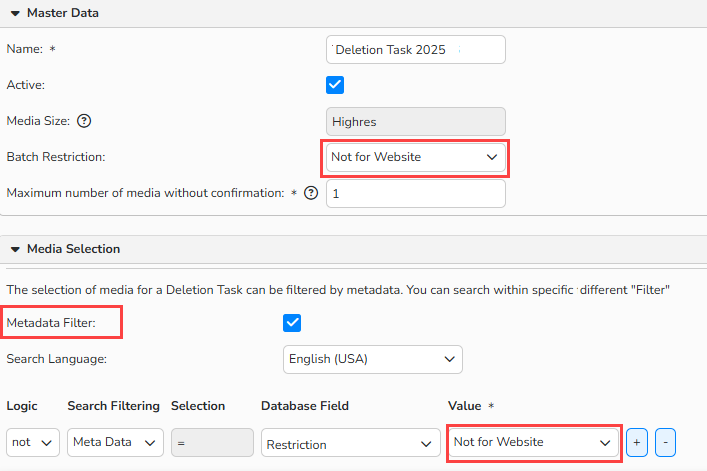This screenshot has width=707, height=471.
Task: Click the Master Data heading
Action: coord(63,13)
